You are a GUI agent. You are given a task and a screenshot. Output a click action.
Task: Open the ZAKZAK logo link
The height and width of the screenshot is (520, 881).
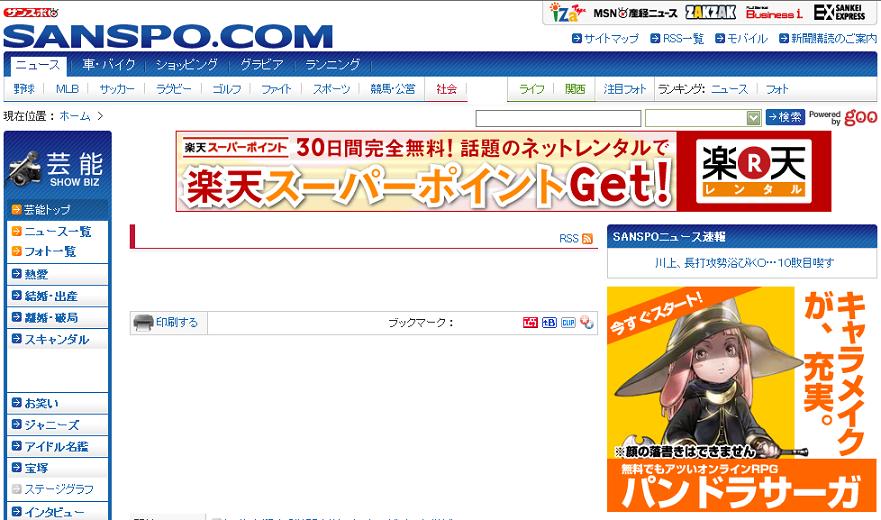pos(710,12)
